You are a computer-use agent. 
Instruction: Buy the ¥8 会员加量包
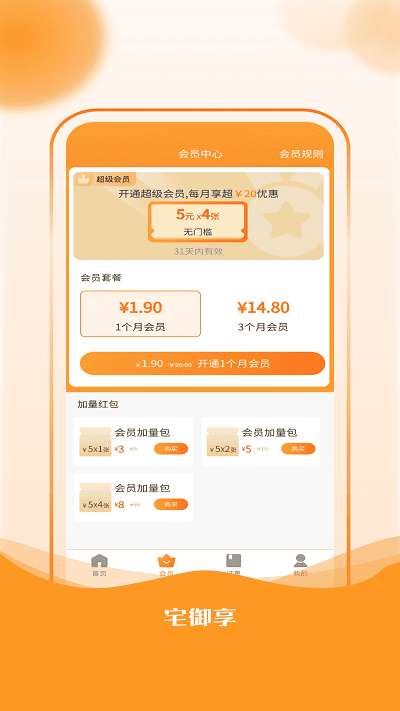pyautogui.click(x=171, y=505)
